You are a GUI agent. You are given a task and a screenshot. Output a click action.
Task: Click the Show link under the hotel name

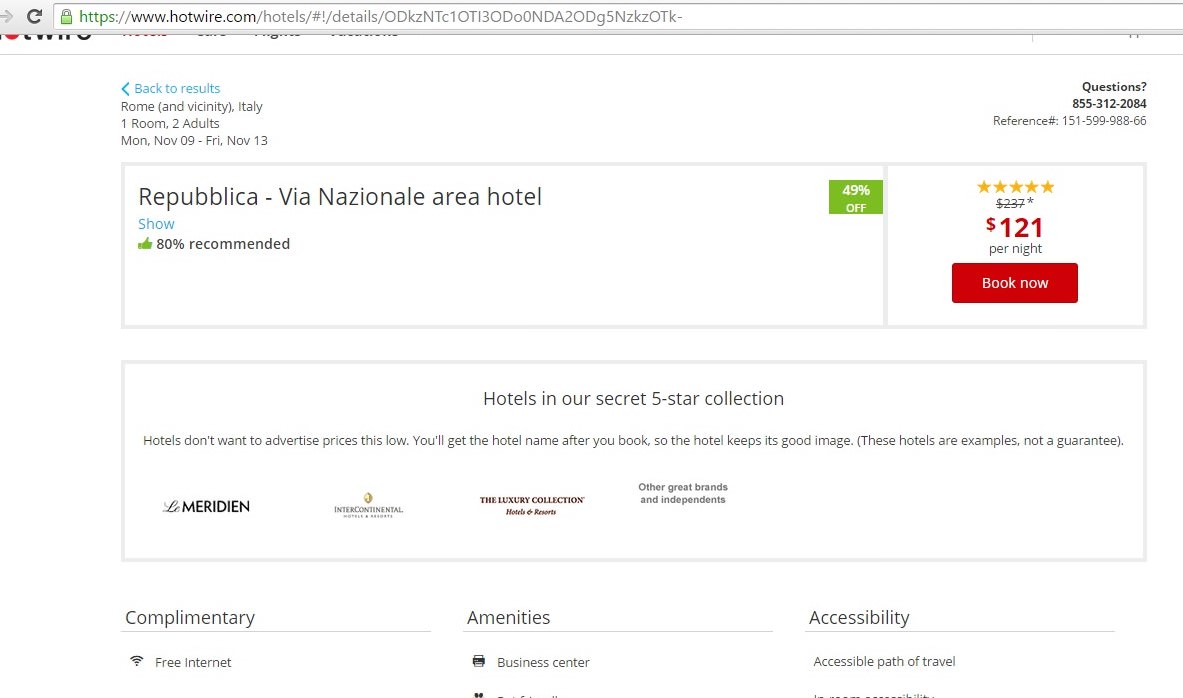[x=156, y=224]
